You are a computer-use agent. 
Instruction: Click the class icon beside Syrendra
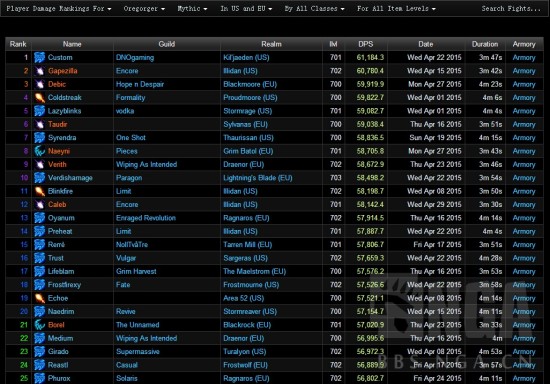point(40,137)
